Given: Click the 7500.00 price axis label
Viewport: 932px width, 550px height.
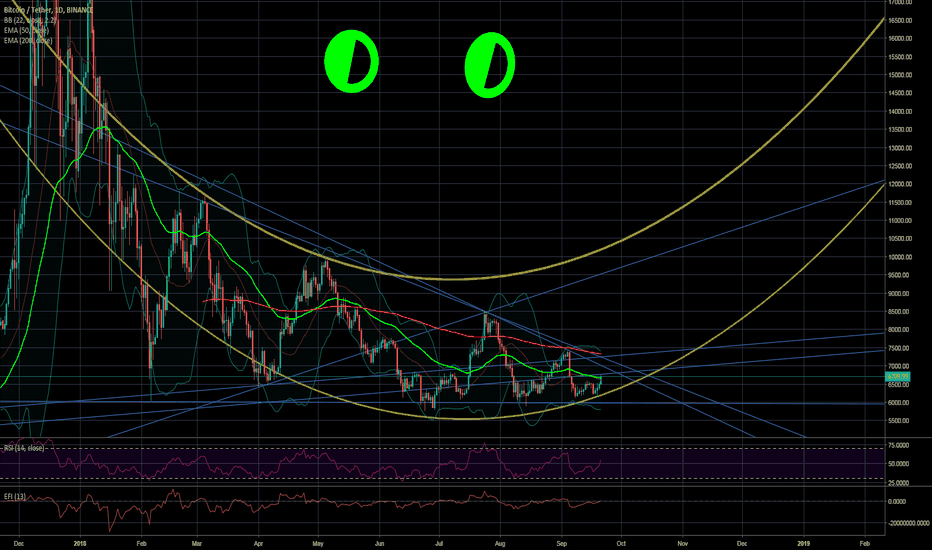Looking at the screenshot, I should coord(899,348).
